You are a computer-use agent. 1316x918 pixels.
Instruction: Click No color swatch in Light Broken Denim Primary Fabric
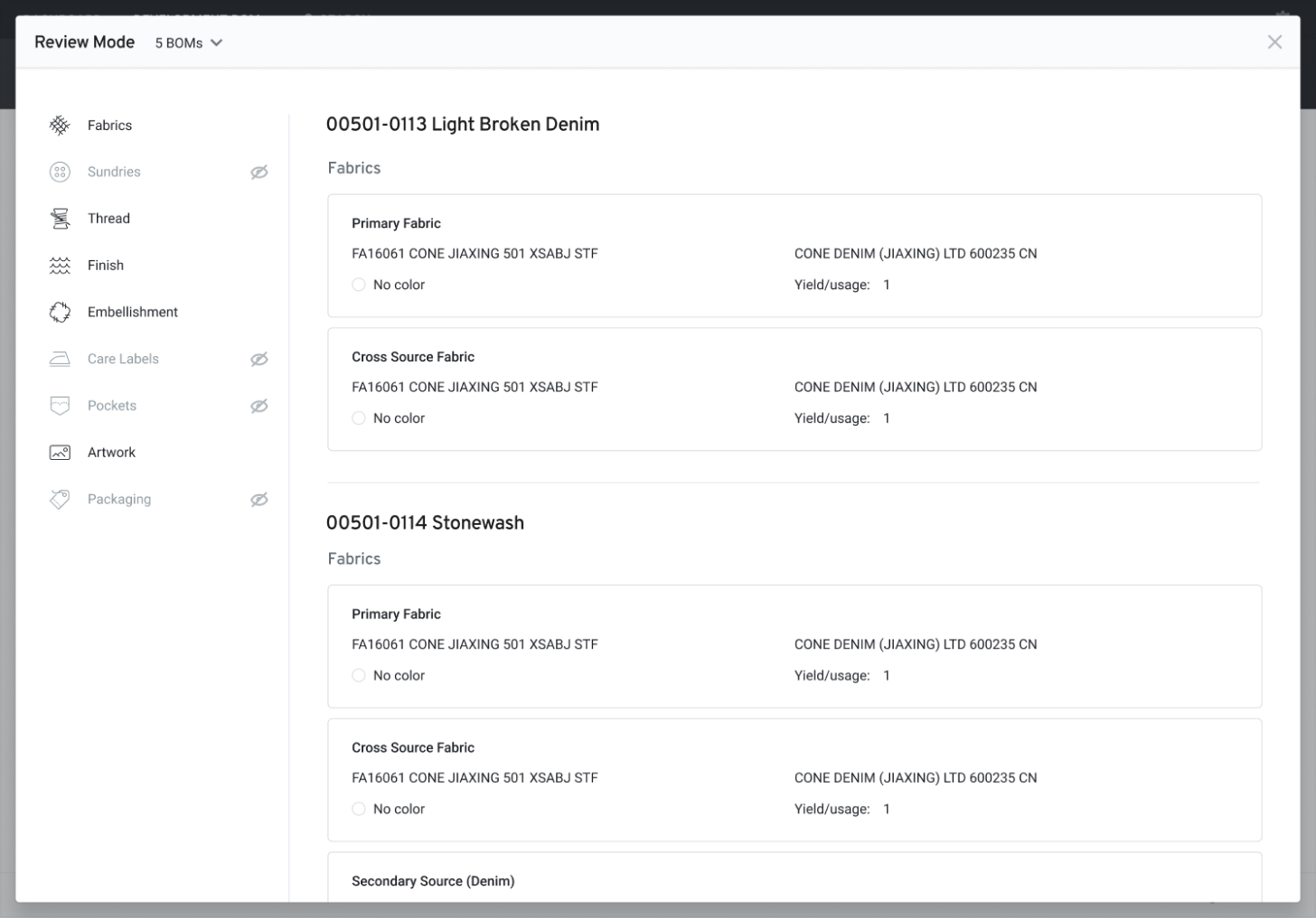click(359, 285)
